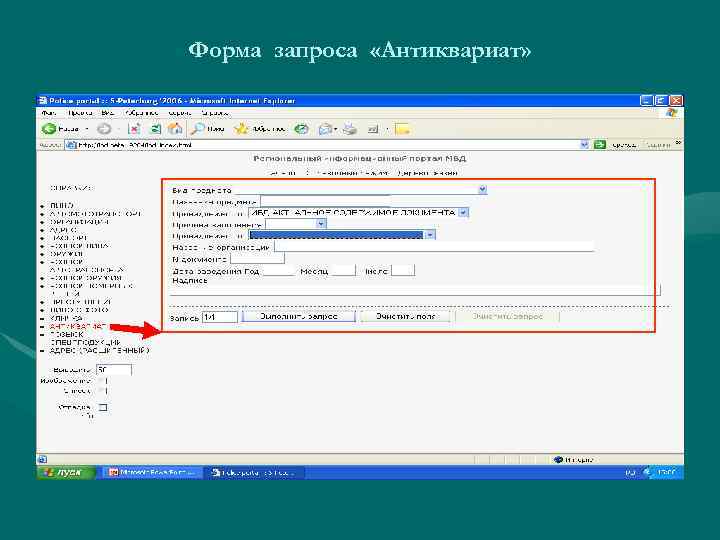
Task: Focus the Надпись wide text field
Action: coord(415,290)
